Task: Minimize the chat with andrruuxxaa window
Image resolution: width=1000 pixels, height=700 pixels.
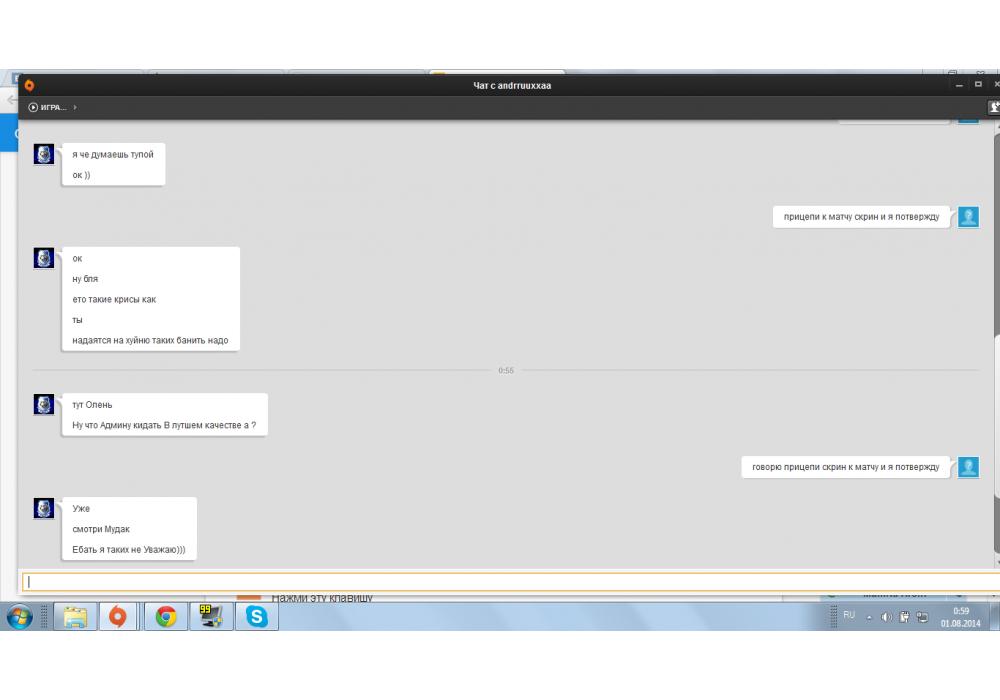Action: click(959, 85)
